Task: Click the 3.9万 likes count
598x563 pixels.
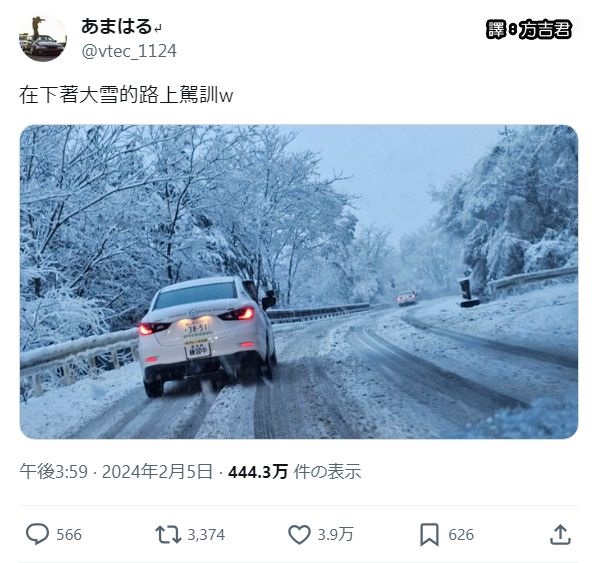Action: point(335,535)
